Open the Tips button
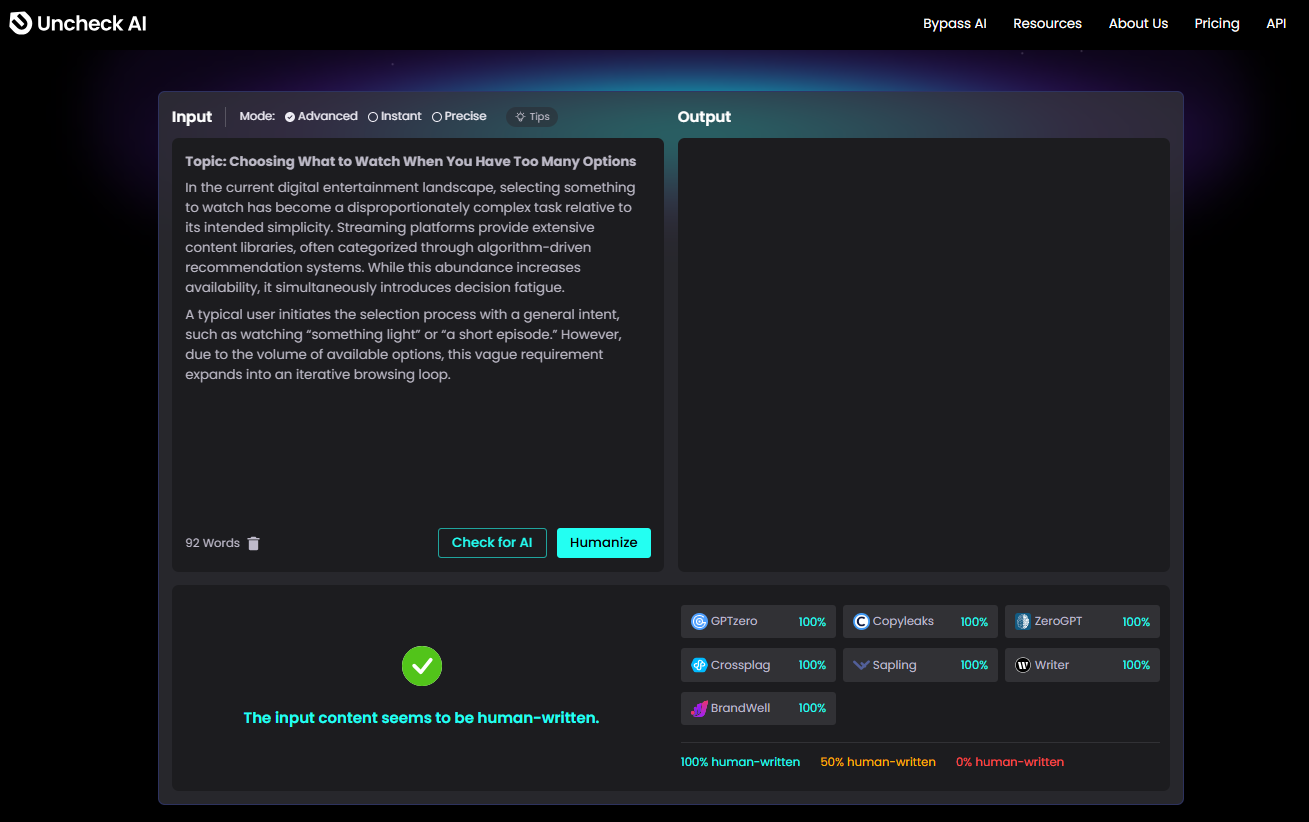Image resolution: width=1309 pixels, height=822 pixels. point(532,117)
